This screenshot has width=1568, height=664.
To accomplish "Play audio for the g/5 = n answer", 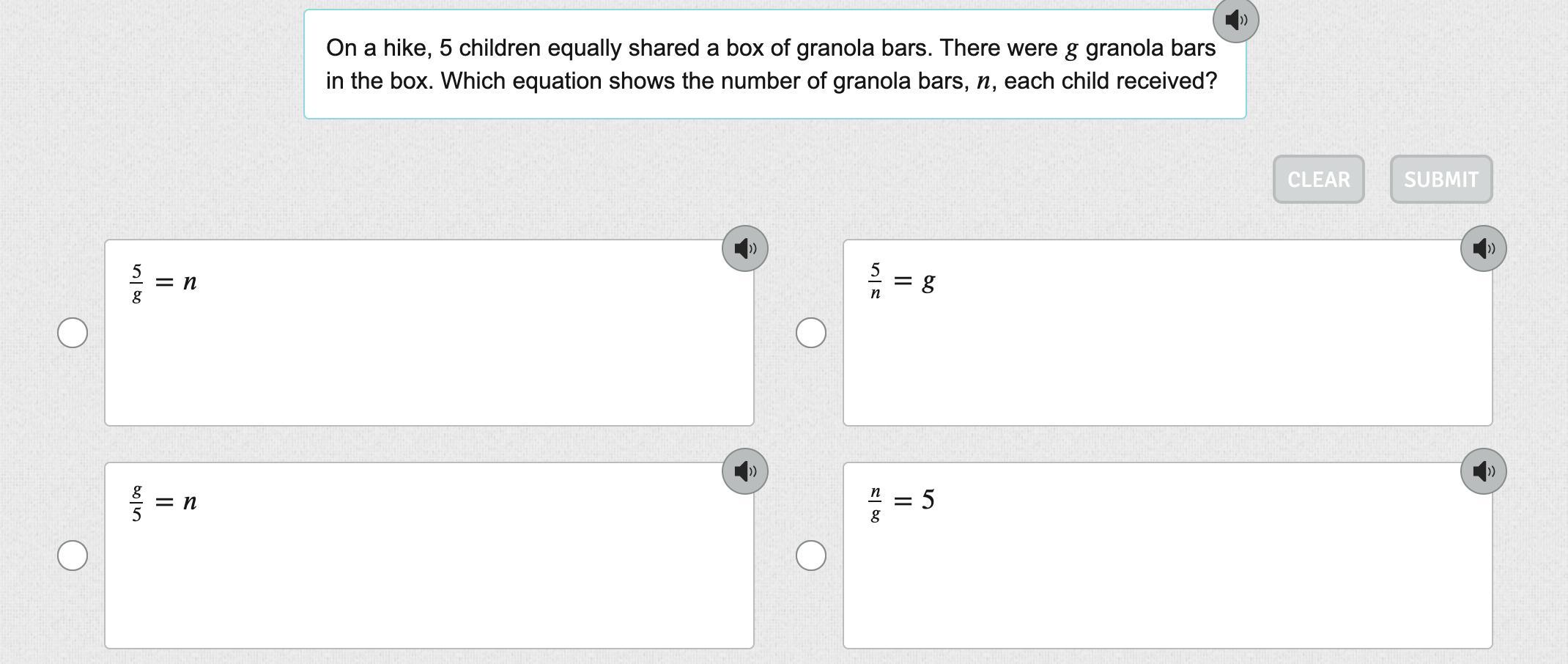I will [744, 471].
